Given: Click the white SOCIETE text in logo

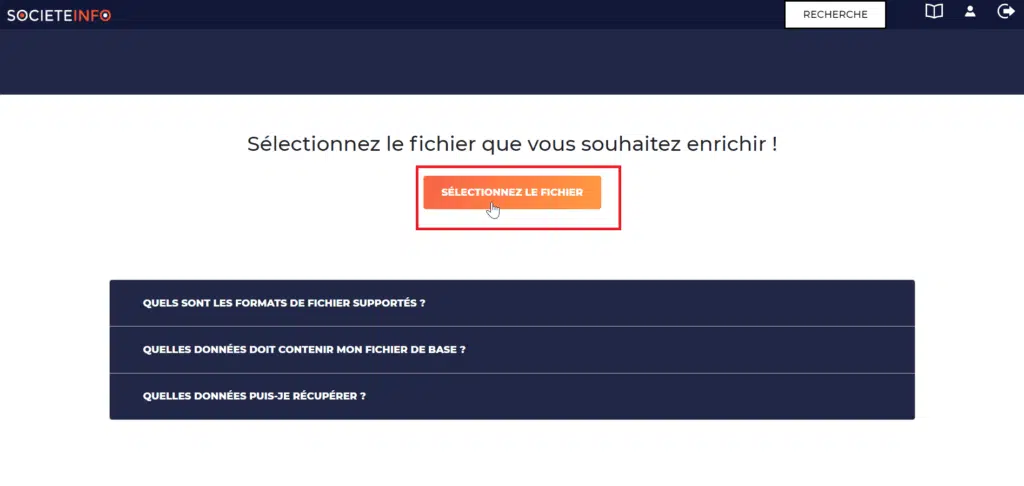Looking at the screenshot, I should pyautogui.click(x=36, y=15).
